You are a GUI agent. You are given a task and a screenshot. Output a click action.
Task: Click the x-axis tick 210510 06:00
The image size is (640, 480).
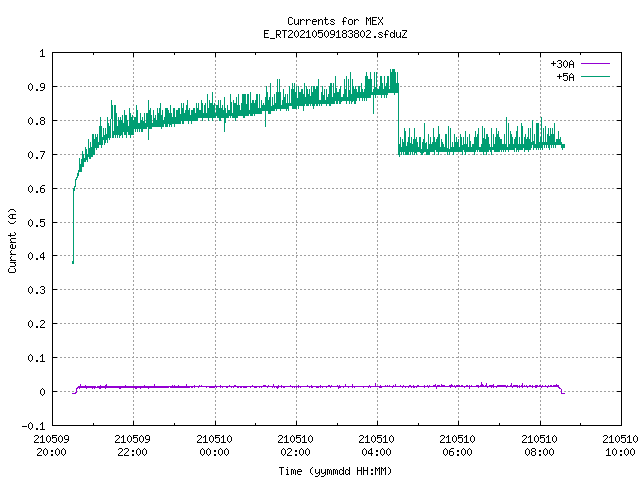click(458, 445)
